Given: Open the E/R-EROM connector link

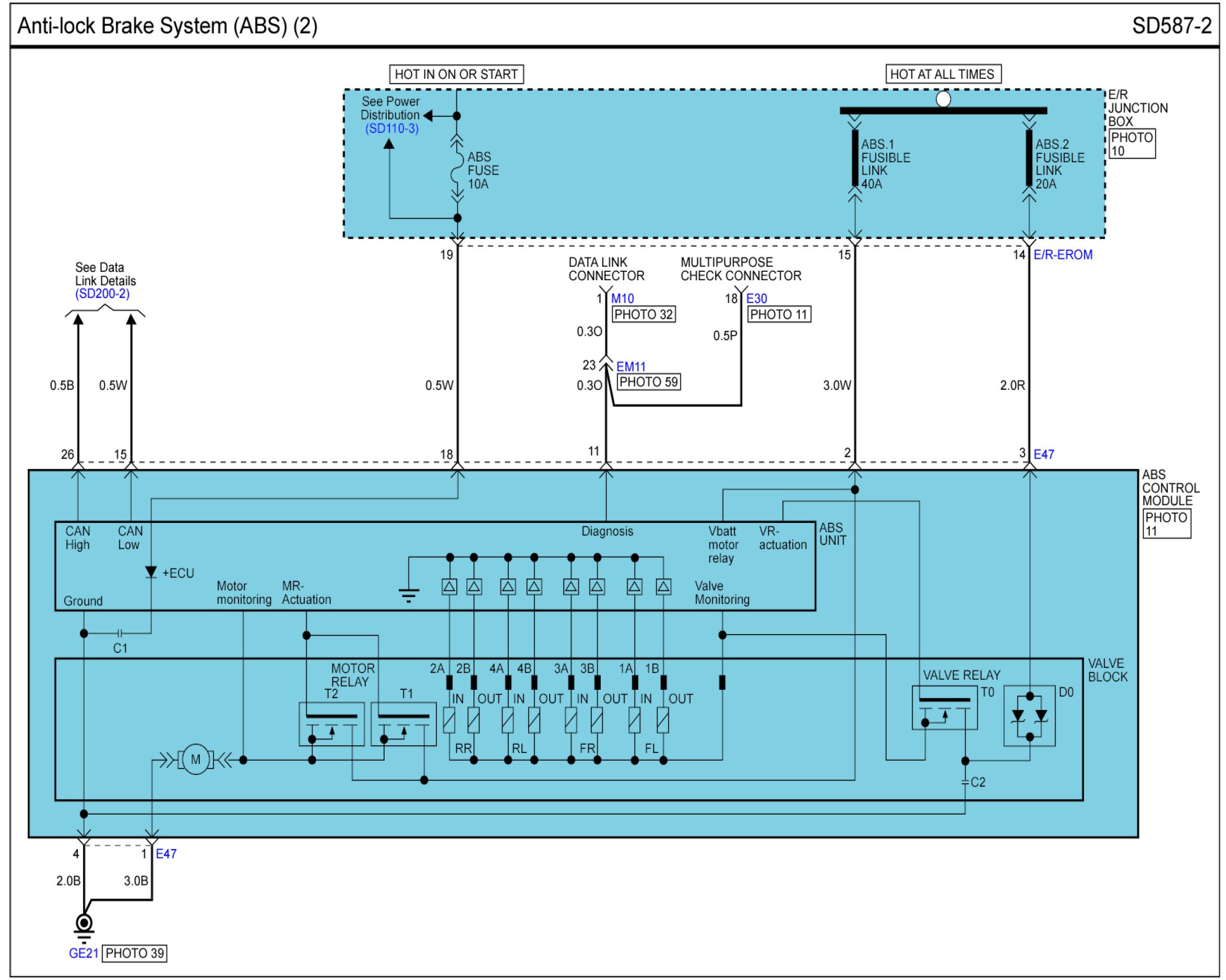Looking at the screenshot, I should click(1062, 255).
